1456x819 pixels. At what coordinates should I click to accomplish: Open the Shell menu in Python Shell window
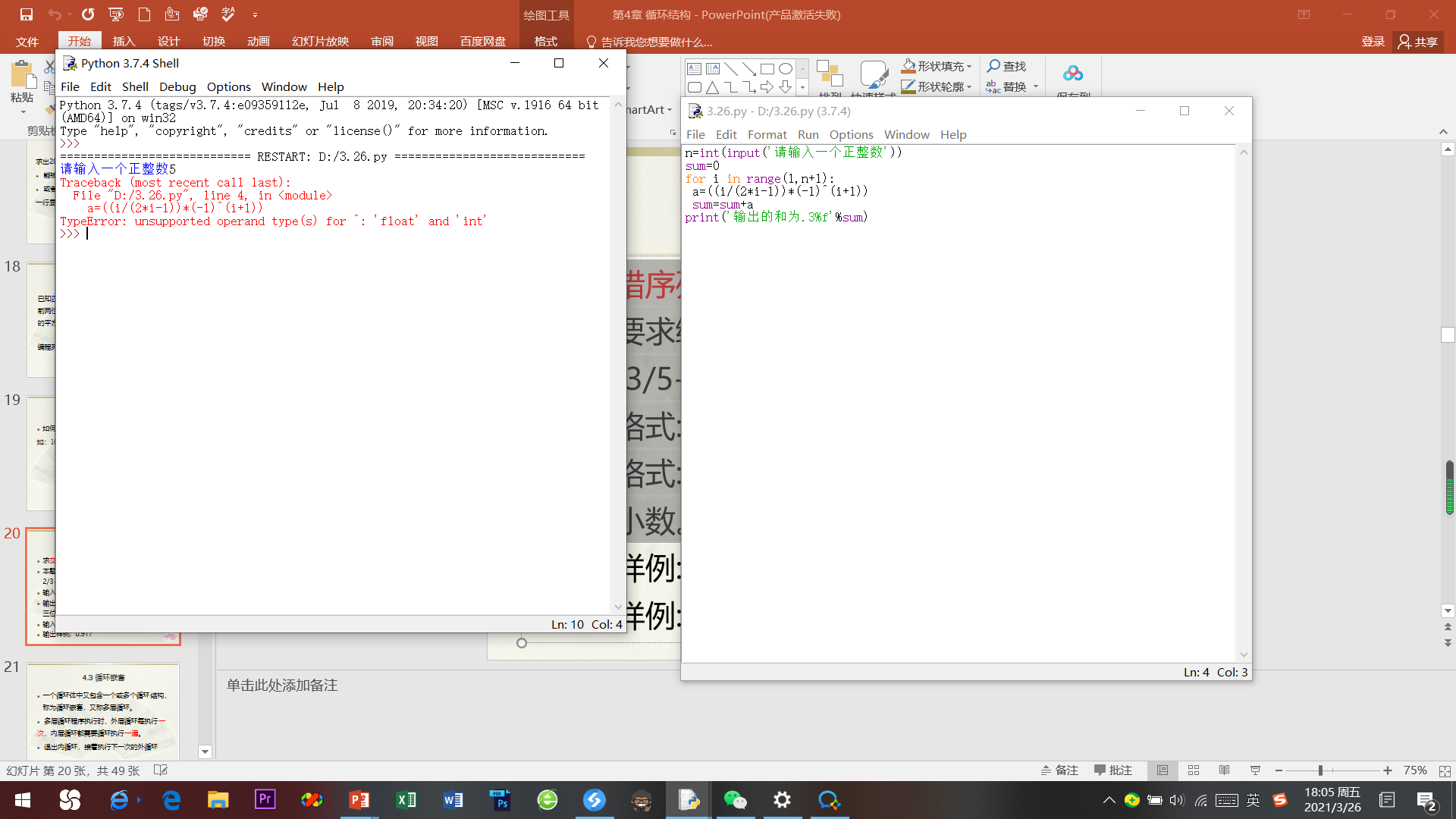pos(135,86)
